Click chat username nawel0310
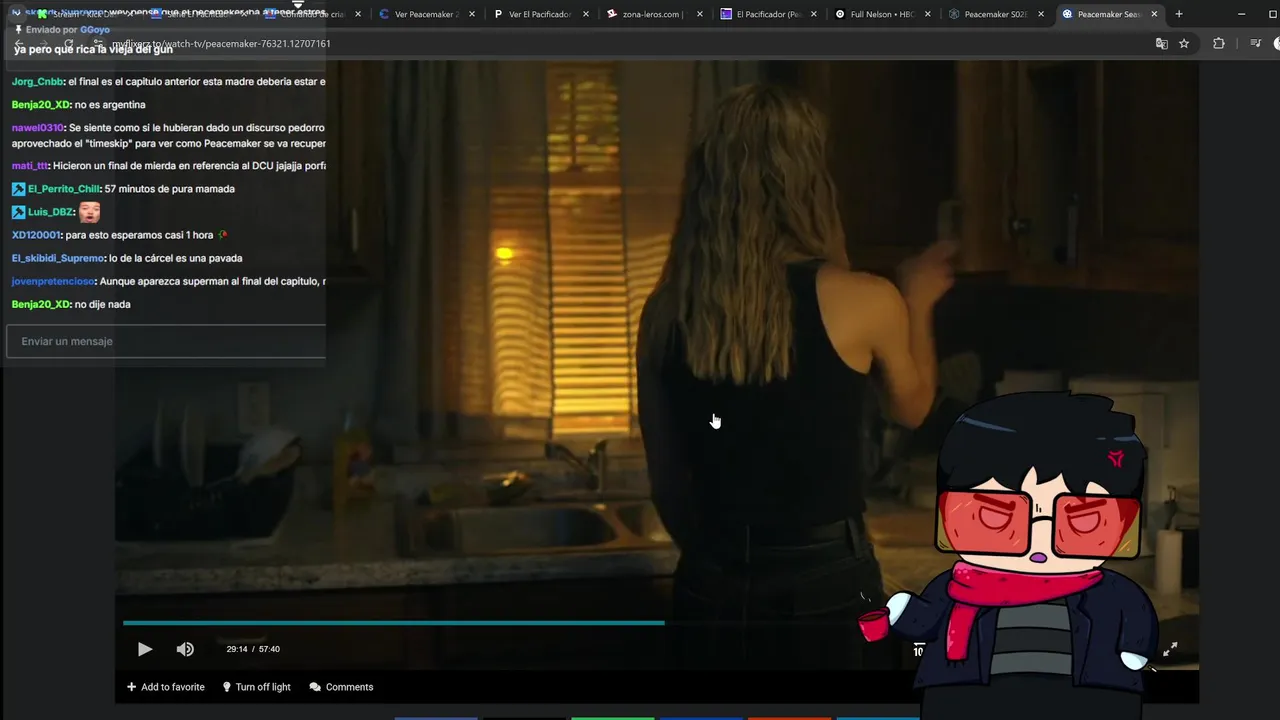 pyautogui.click(x=38, y=128)
